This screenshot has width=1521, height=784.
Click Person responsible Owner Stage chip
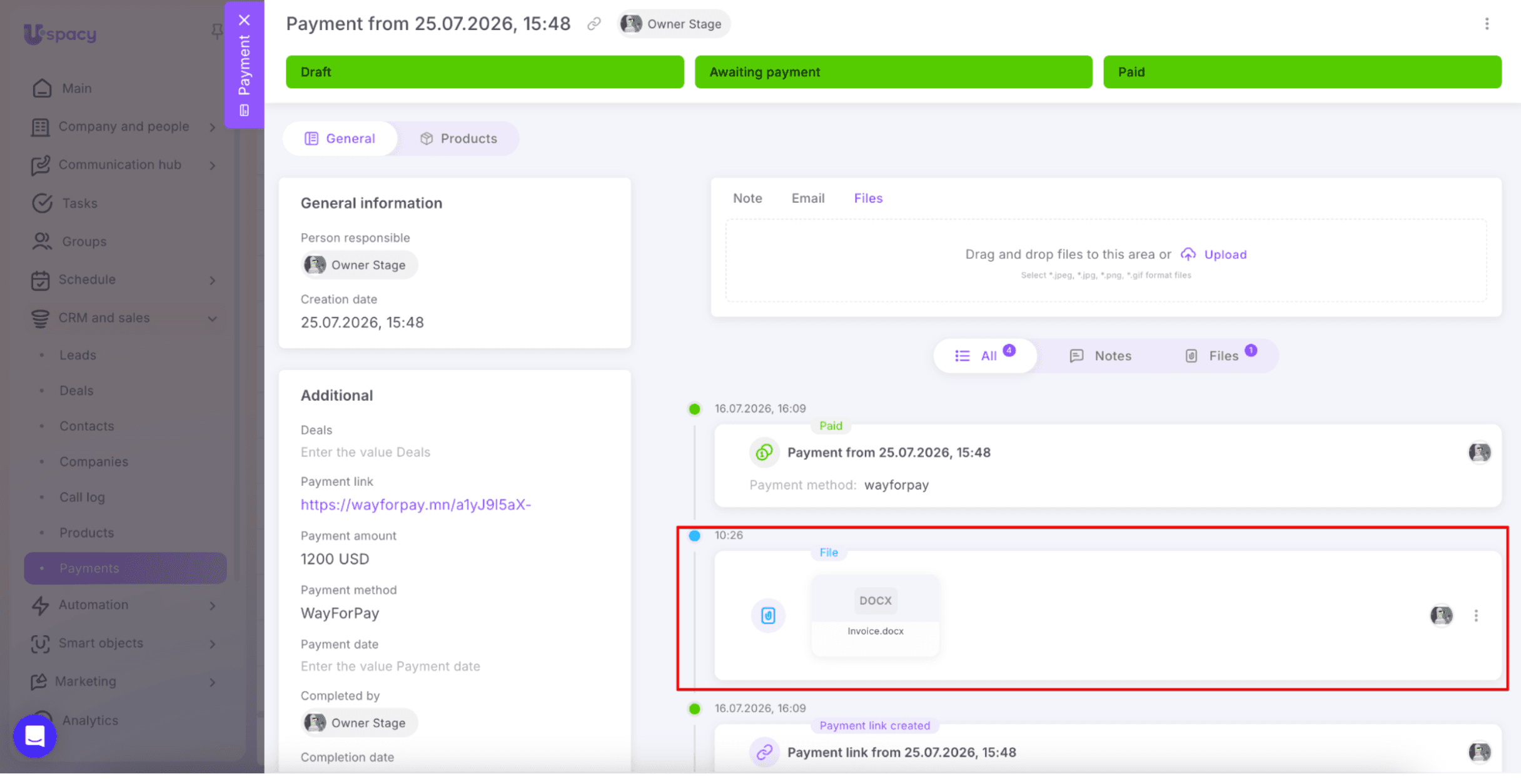(359, 265)
